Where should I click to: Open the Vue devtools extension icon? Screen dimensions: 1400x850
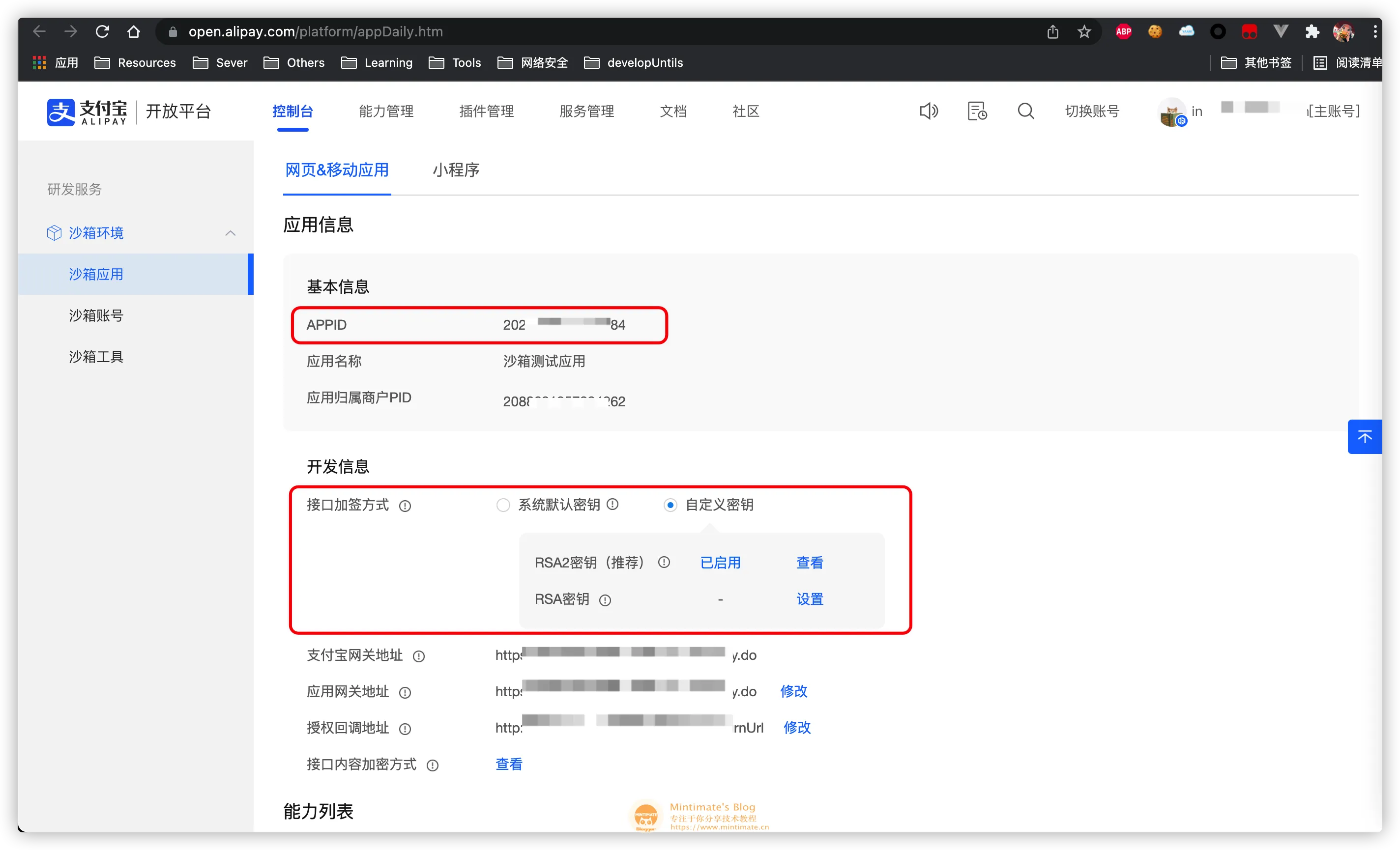coord(1280,31)
